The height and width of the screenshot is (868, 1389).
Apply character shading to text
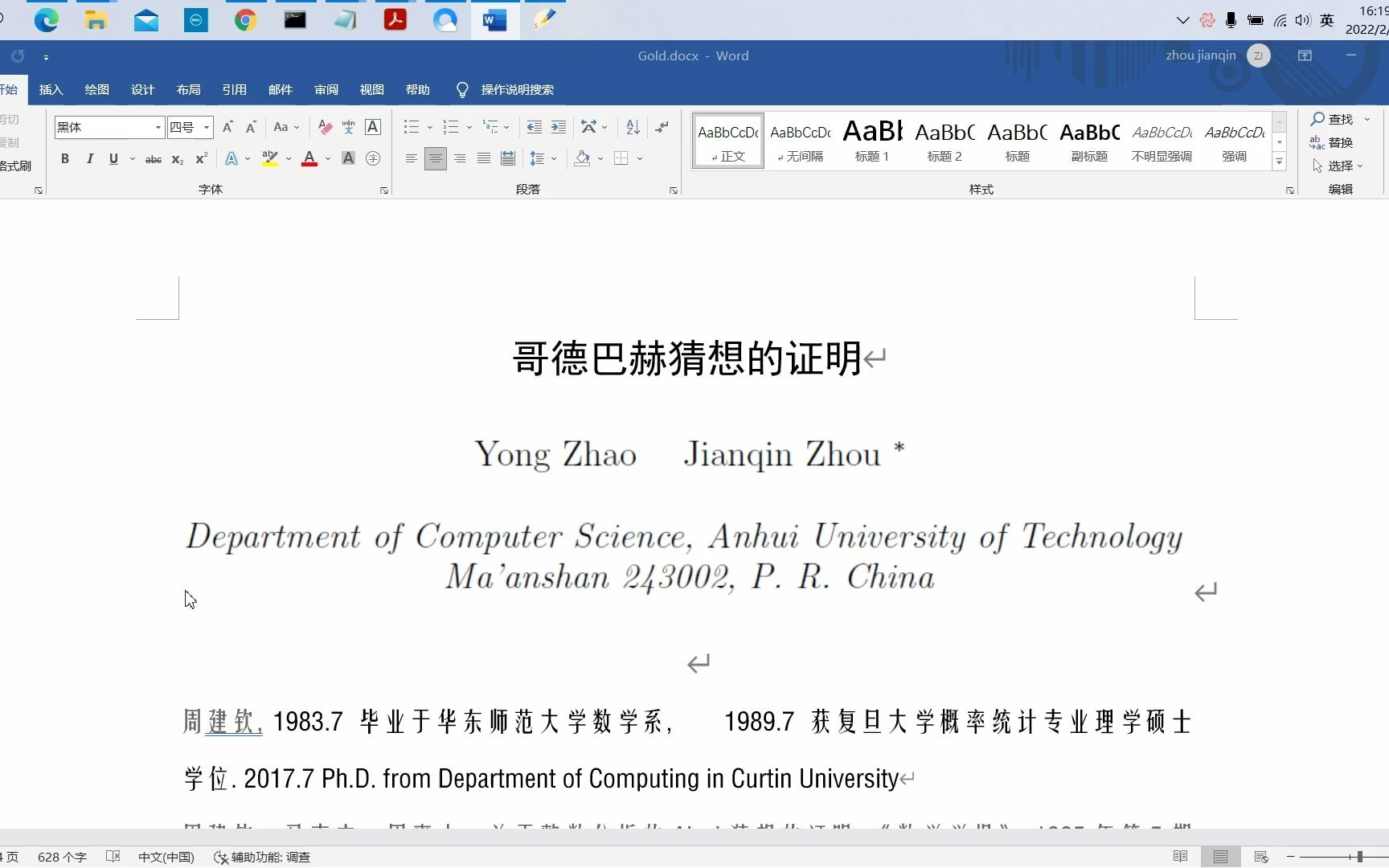coord(348,159)
